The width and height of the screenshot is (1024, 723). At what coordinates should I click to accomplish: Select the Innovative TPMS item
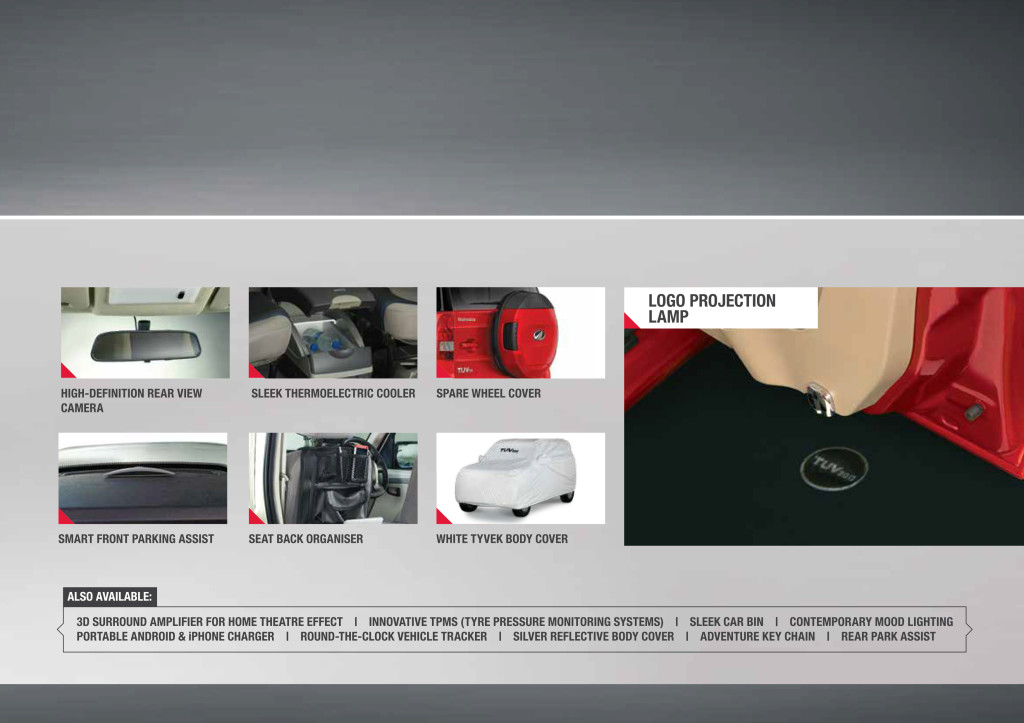pyautogui.click(x=516, y=622)
